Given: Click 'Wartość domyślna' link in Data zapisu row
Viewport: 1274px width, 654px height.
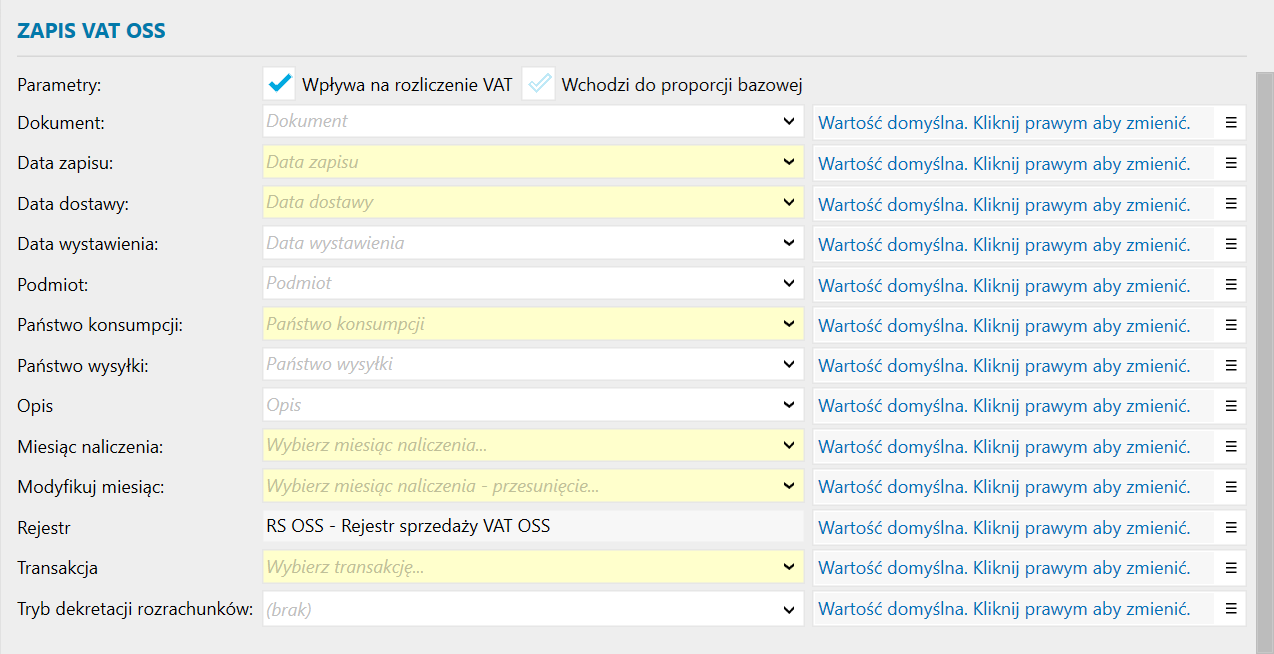Looking at the screenshot, I should point(1004,163).
